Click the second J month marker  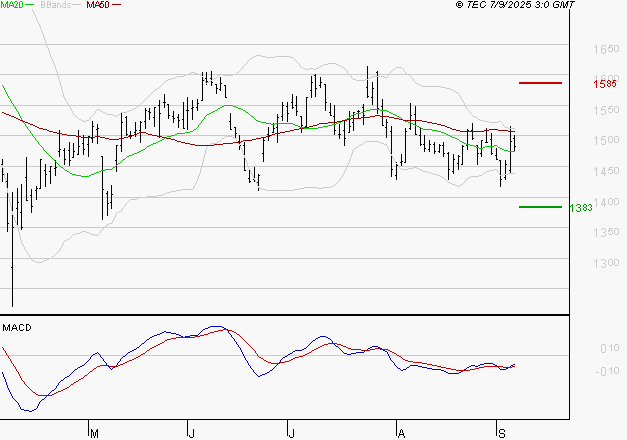[x=292, y=434]
